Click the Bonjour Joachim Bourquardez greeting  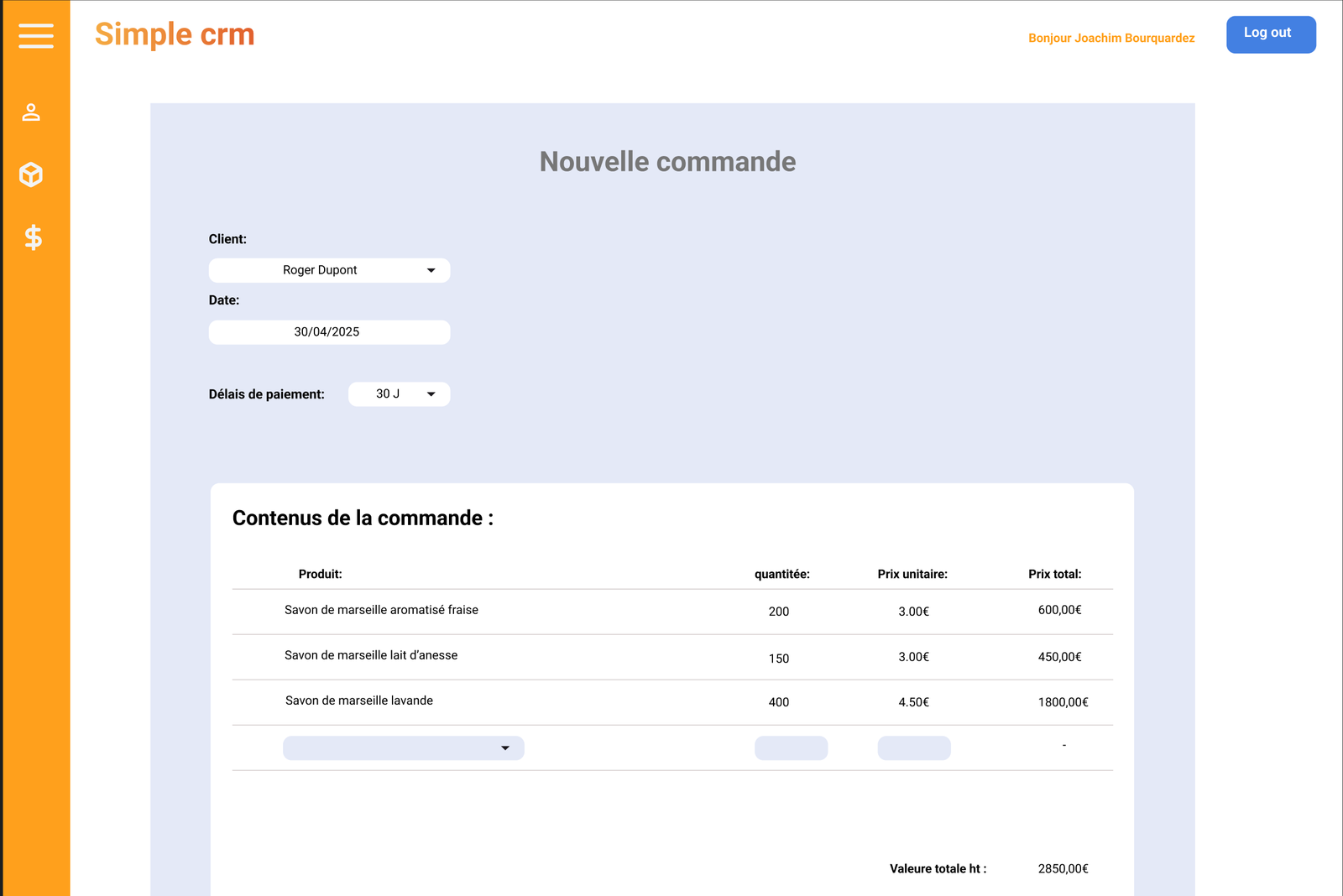point(1111,39)
